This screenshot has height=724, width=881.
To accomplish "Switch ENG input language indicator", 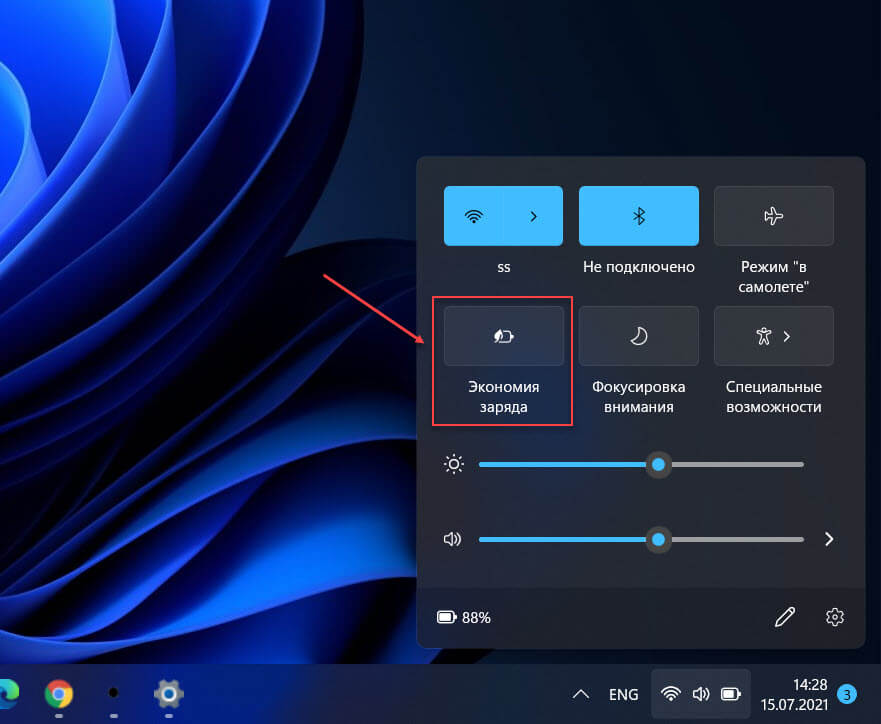I will coord(623,695).
